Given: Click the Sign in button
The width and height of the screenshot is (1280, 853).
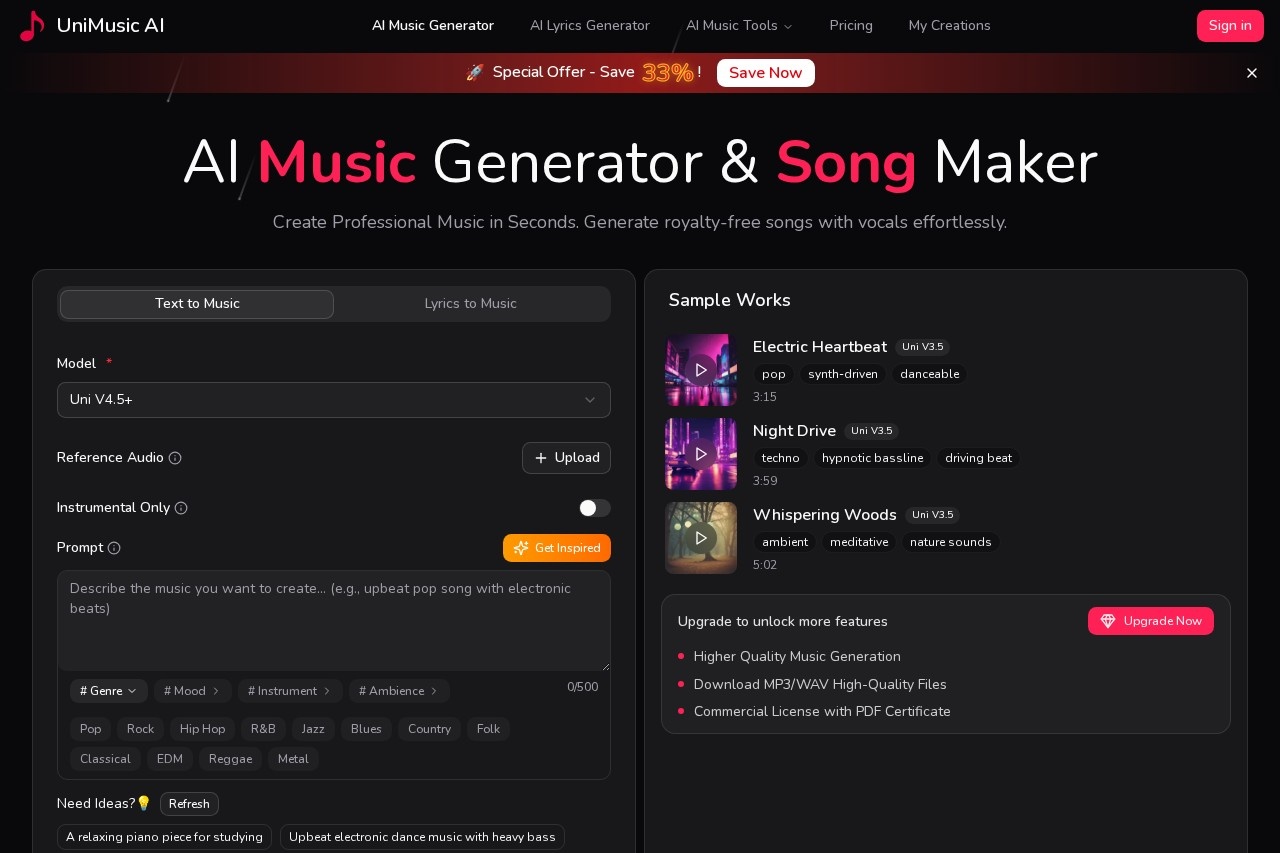Looking at the screenshot, I should (x=1230, y=26).
